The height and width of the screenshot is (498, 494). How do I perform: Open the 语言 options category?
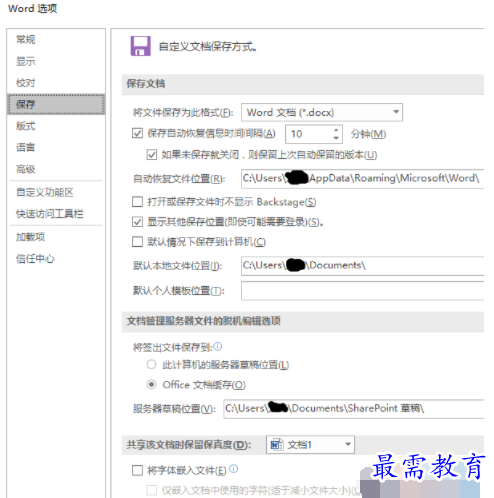pyautogui.click(x=26, y=147)
